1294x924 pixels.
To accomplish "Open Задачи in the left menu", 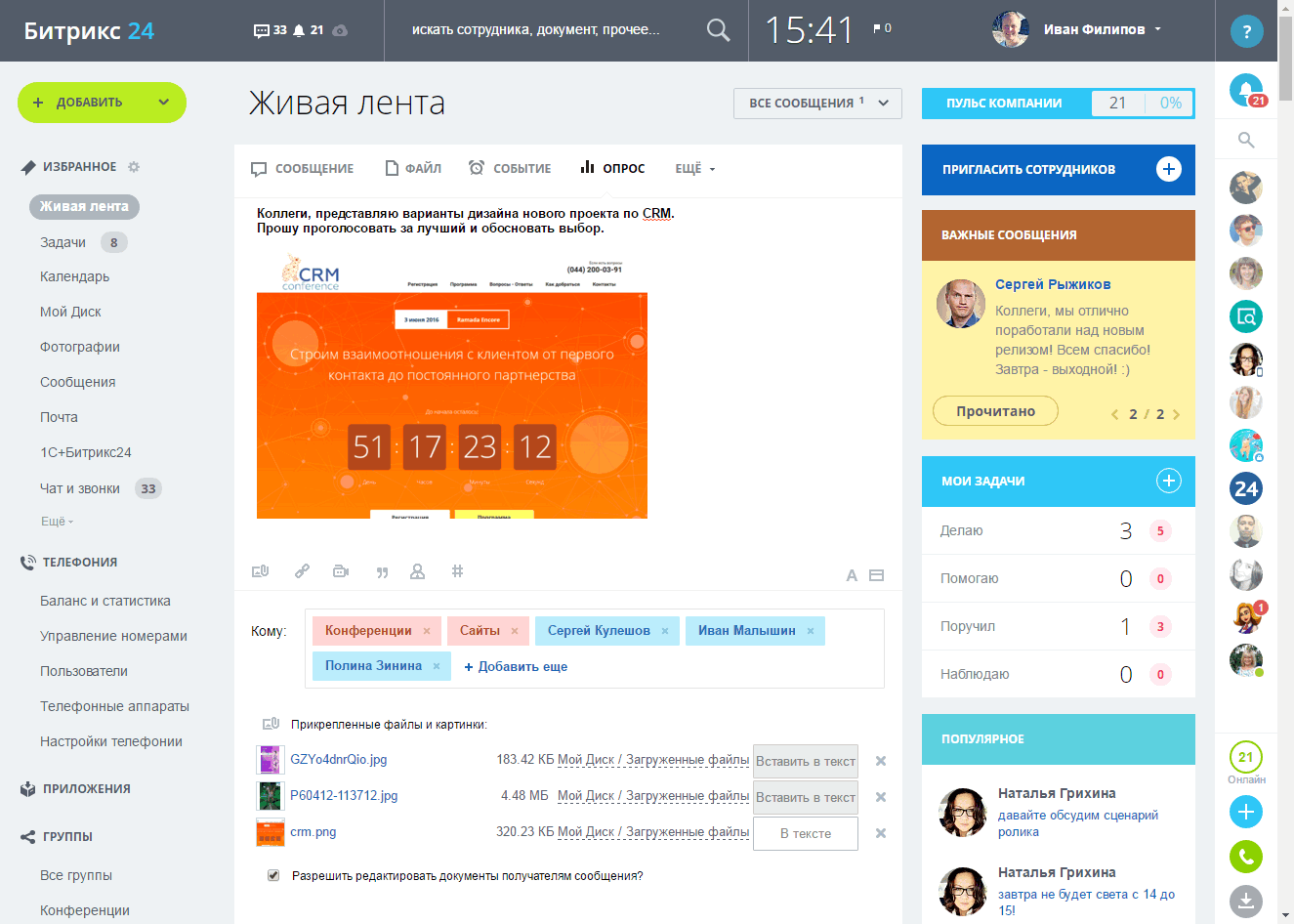I will (63, 242).
